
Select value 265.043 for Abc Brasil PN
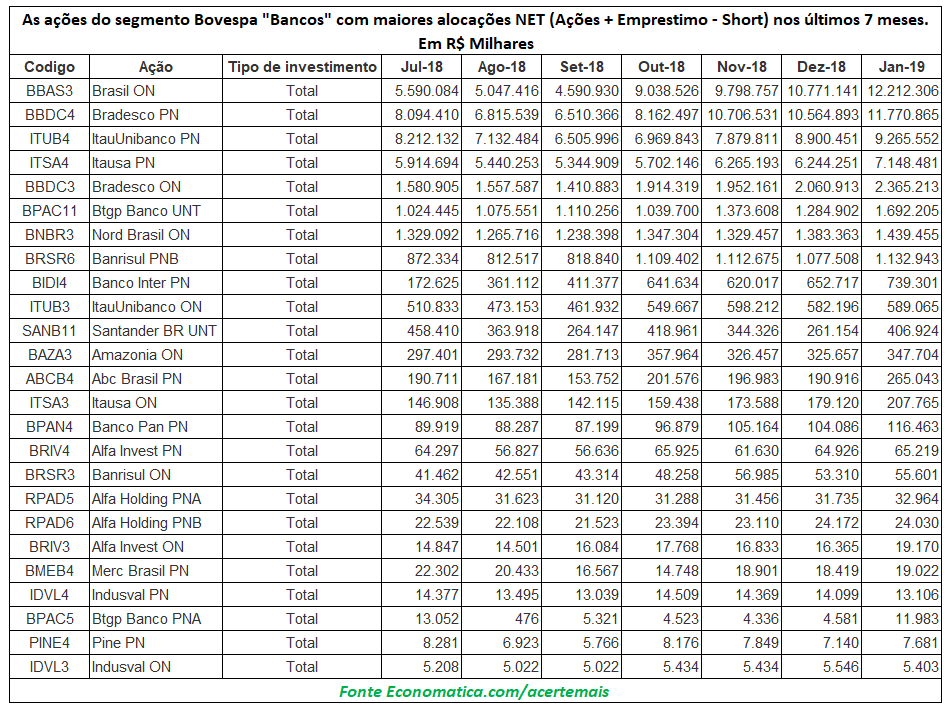tap(901, 379)
